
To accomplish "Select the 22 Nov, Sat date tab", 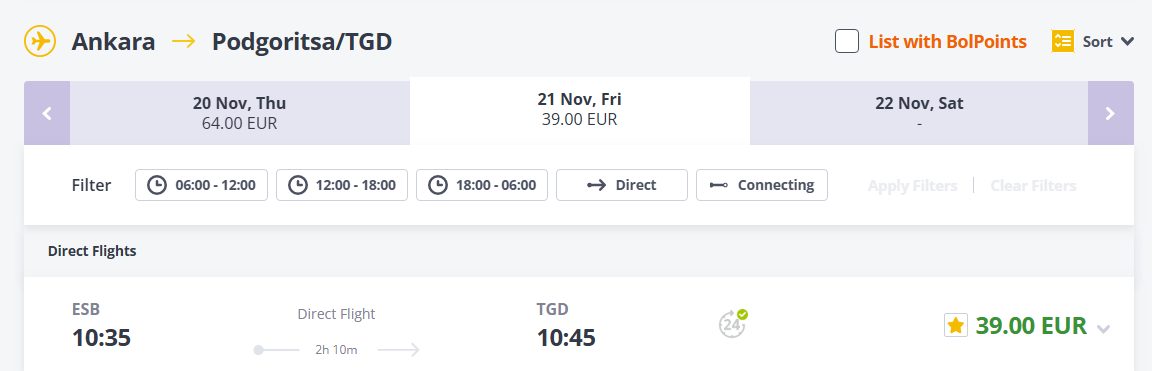I will pos(919,113).
